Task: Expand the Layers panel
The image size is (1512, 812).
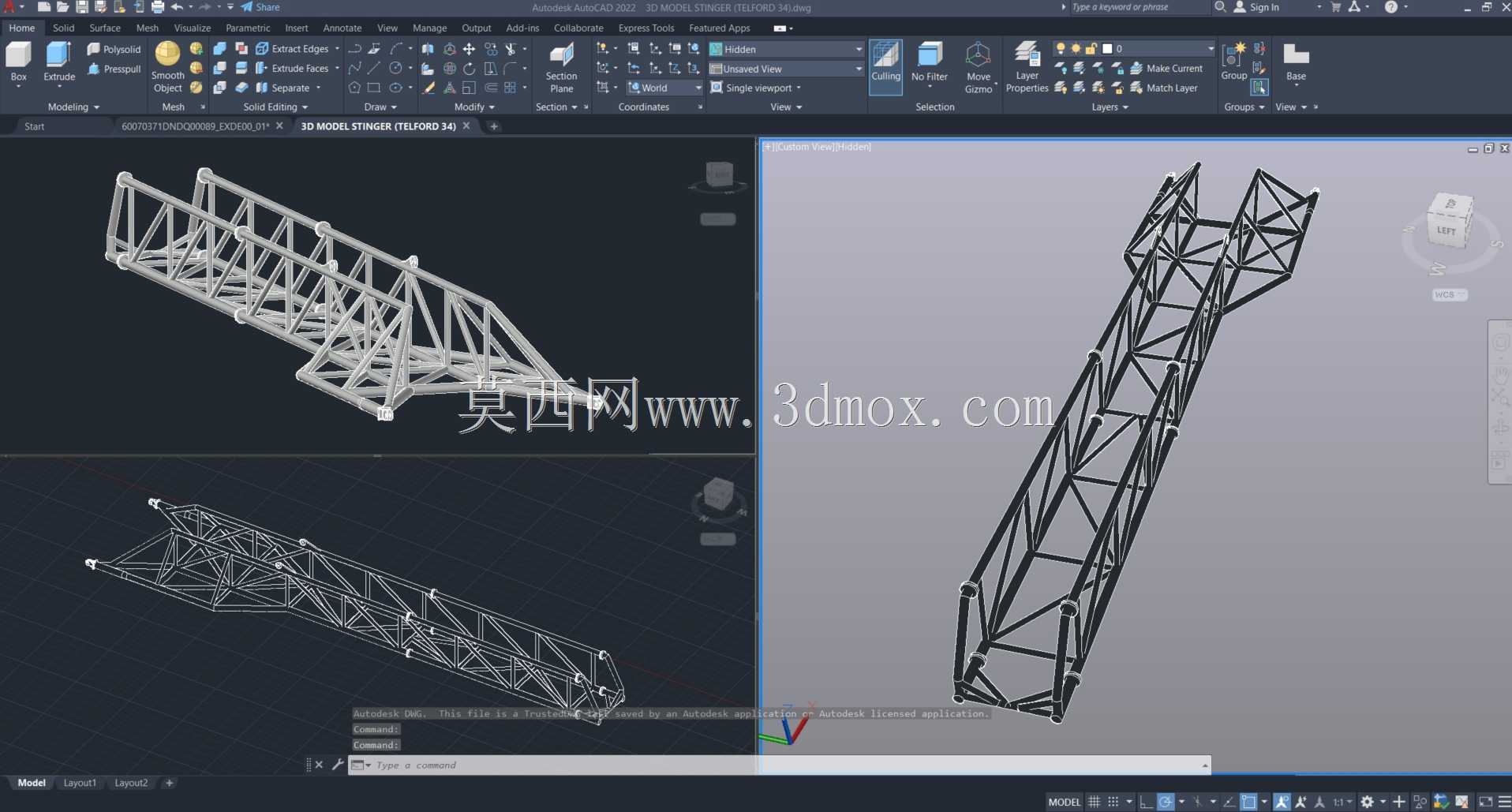Action: point(1110,107)
